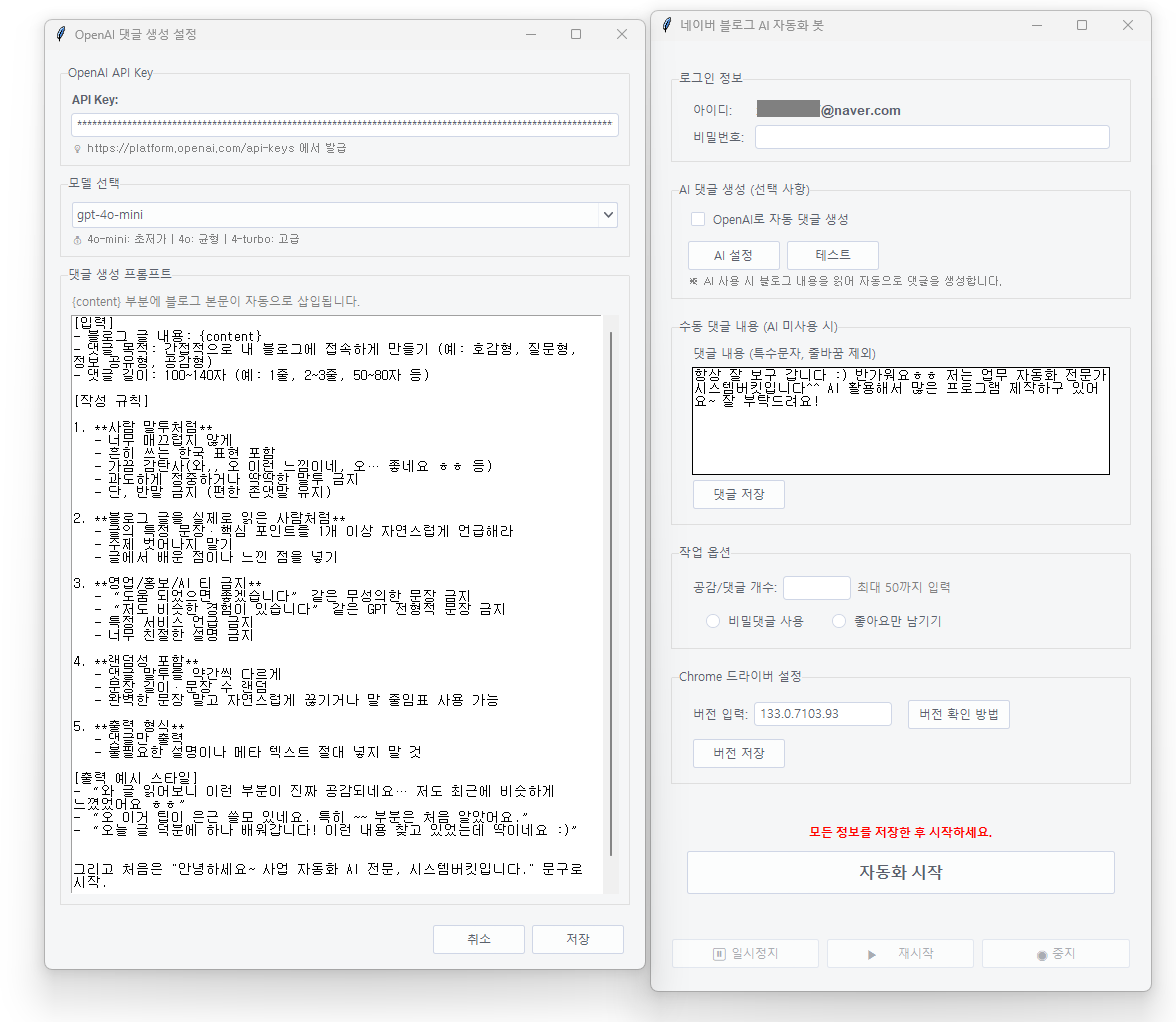Click the 비밀번호 password field
Viewport: 1176px width, 1022px height.
[x=932, y=137]
